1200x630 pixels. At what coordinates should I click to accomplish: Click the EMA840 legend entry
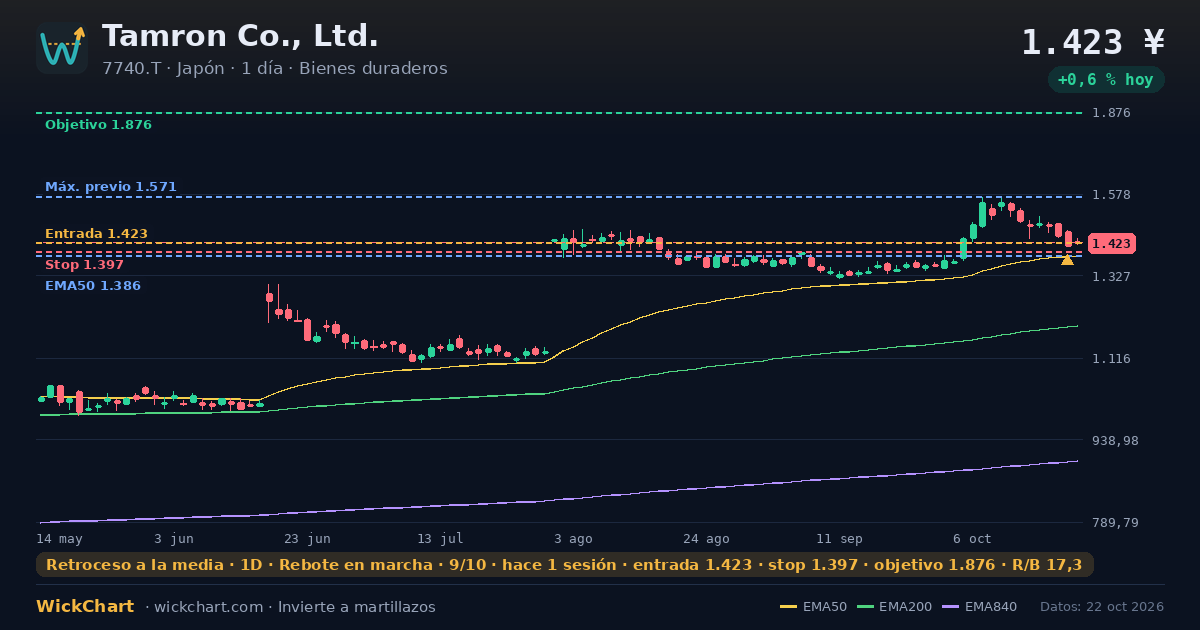(981, 607)
